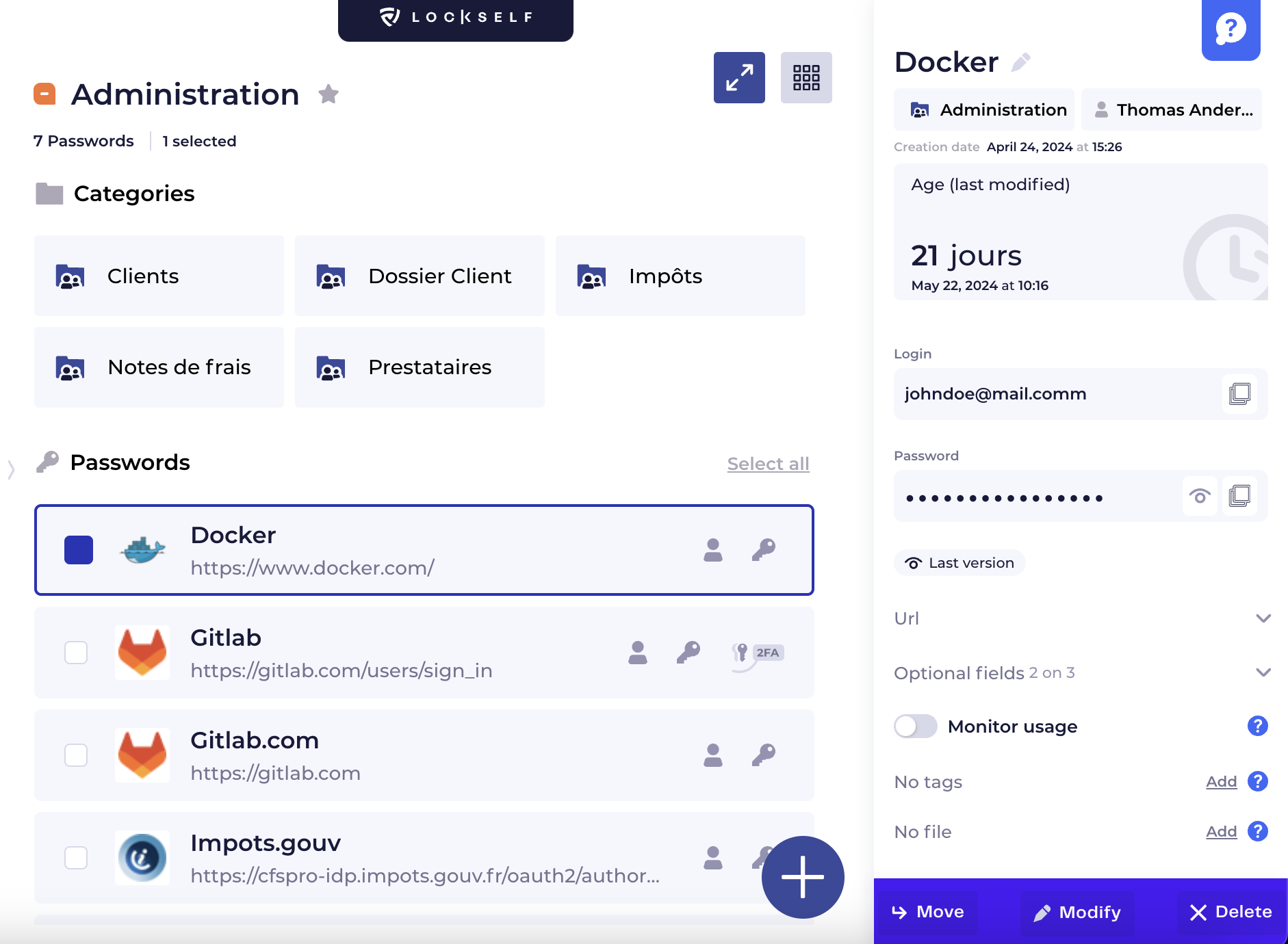
Task: Click the pencil icon beside Docker title
Action: (1021, 62)
